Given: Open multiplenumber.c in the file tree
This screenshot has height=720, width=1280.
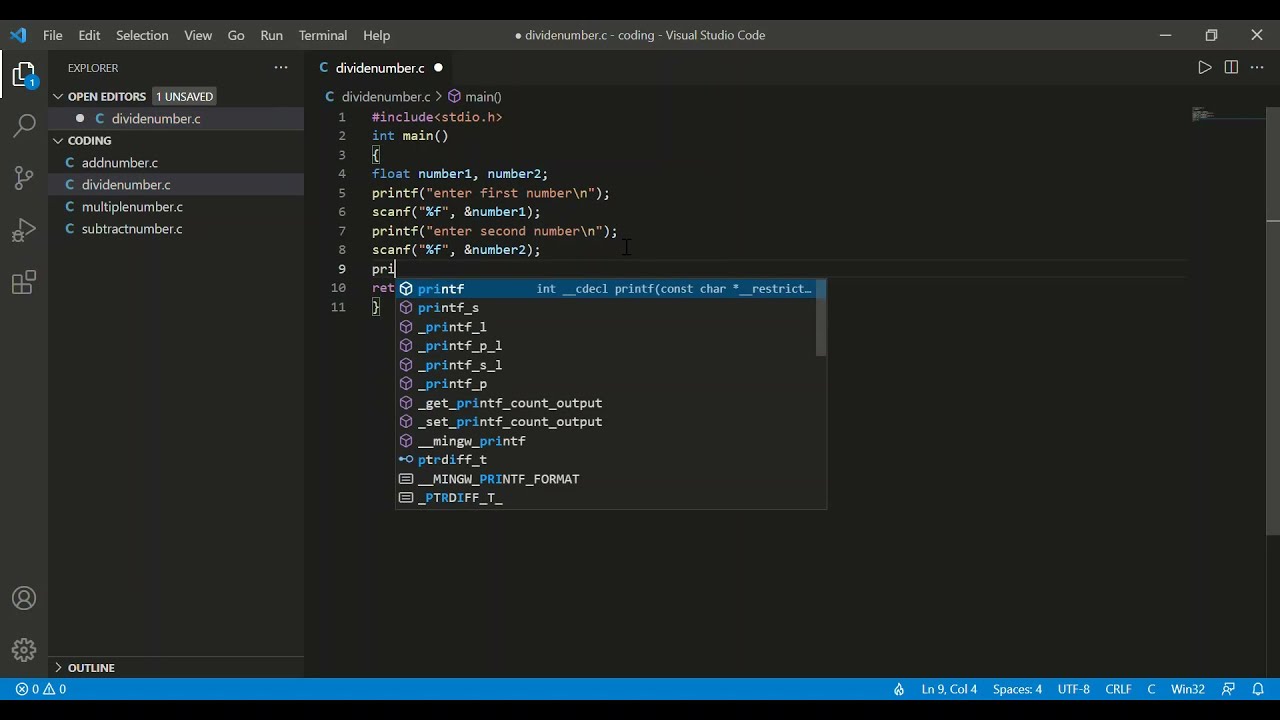Looking at the screenshot, I should (176, 206).
